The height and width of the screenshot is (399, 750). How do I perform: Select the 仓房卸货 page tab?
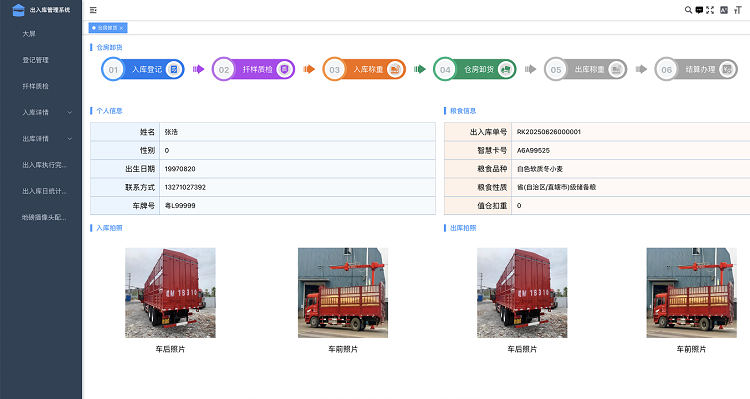click(x=108, y=28)
